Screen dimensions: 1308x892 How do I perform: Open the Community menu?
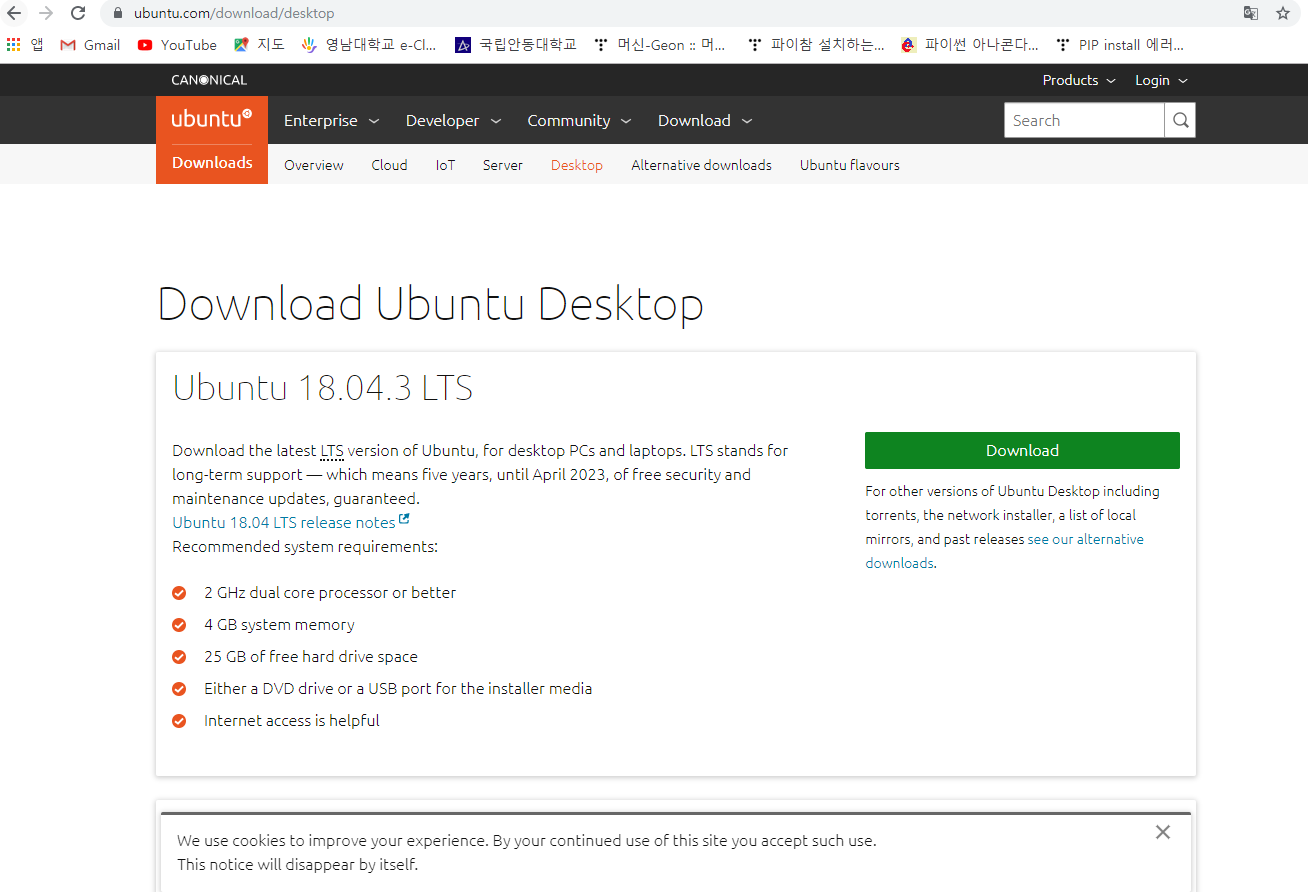[x=579, y=120]
